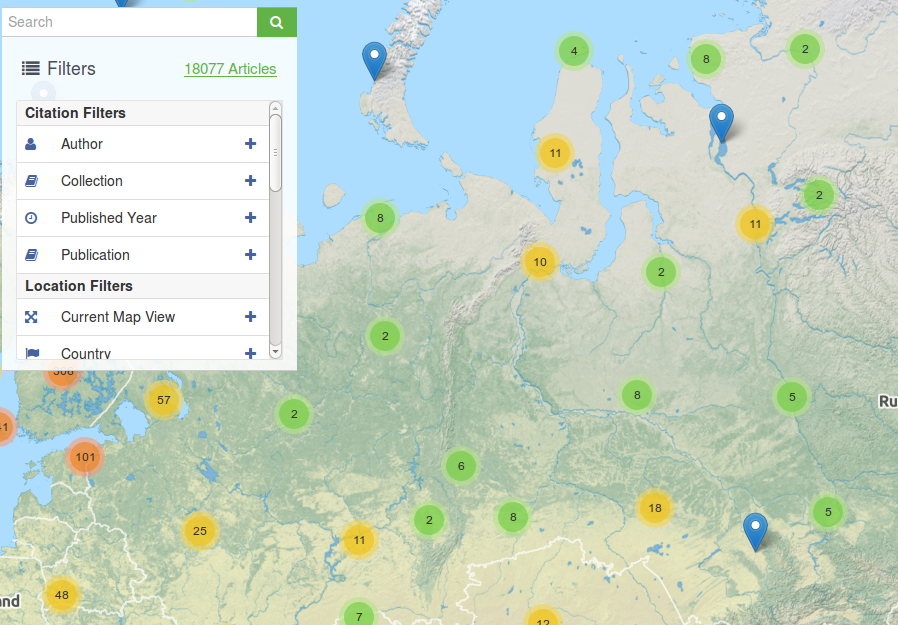898x625 pixels.
Task: Open the yellow cluster marker labeled 18
Action: [655, 508]
